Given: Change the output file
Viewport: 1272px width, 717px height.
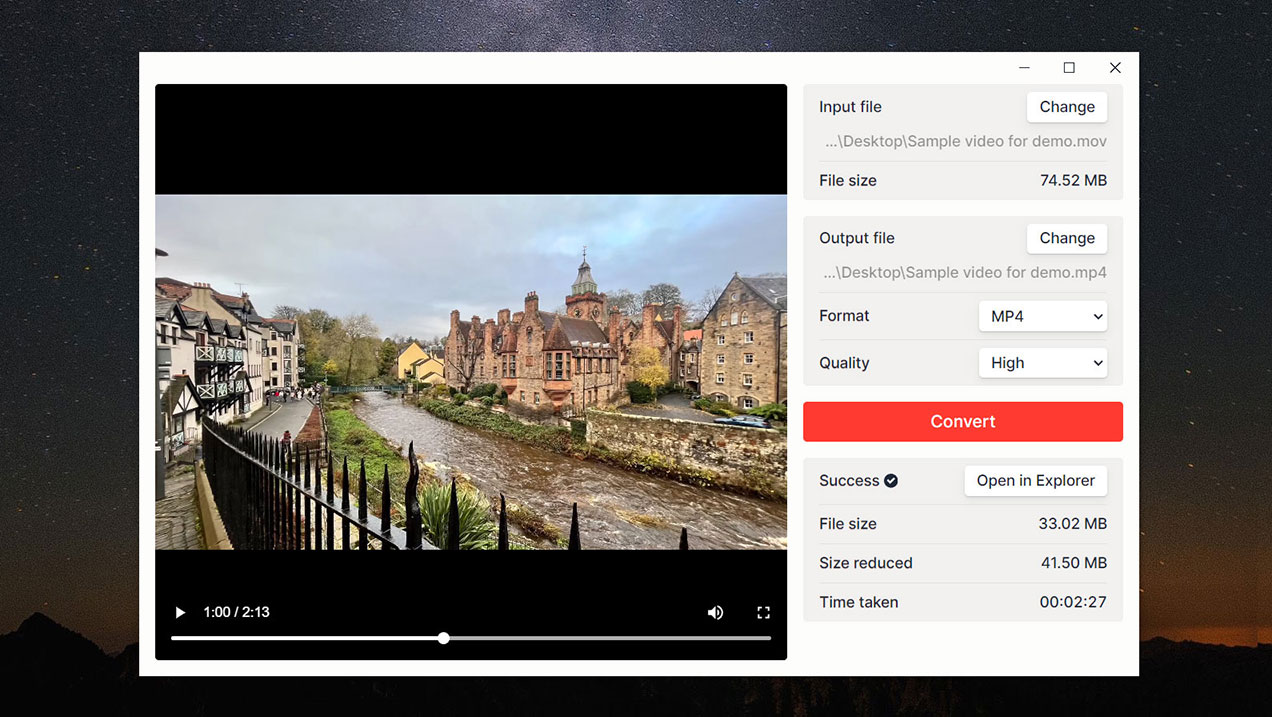Looking at the screenshot, I should [1067, 238].
